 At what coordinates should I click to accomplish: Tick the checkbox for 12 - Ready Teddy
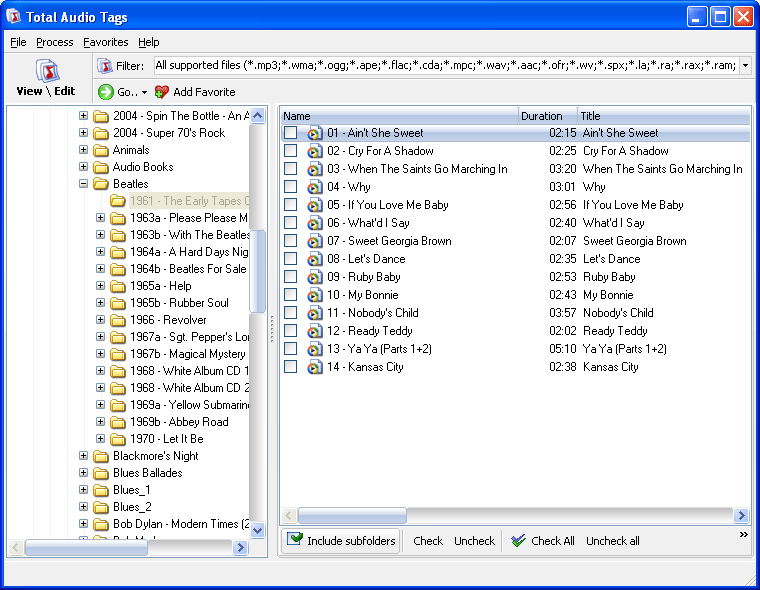(290, 331)
